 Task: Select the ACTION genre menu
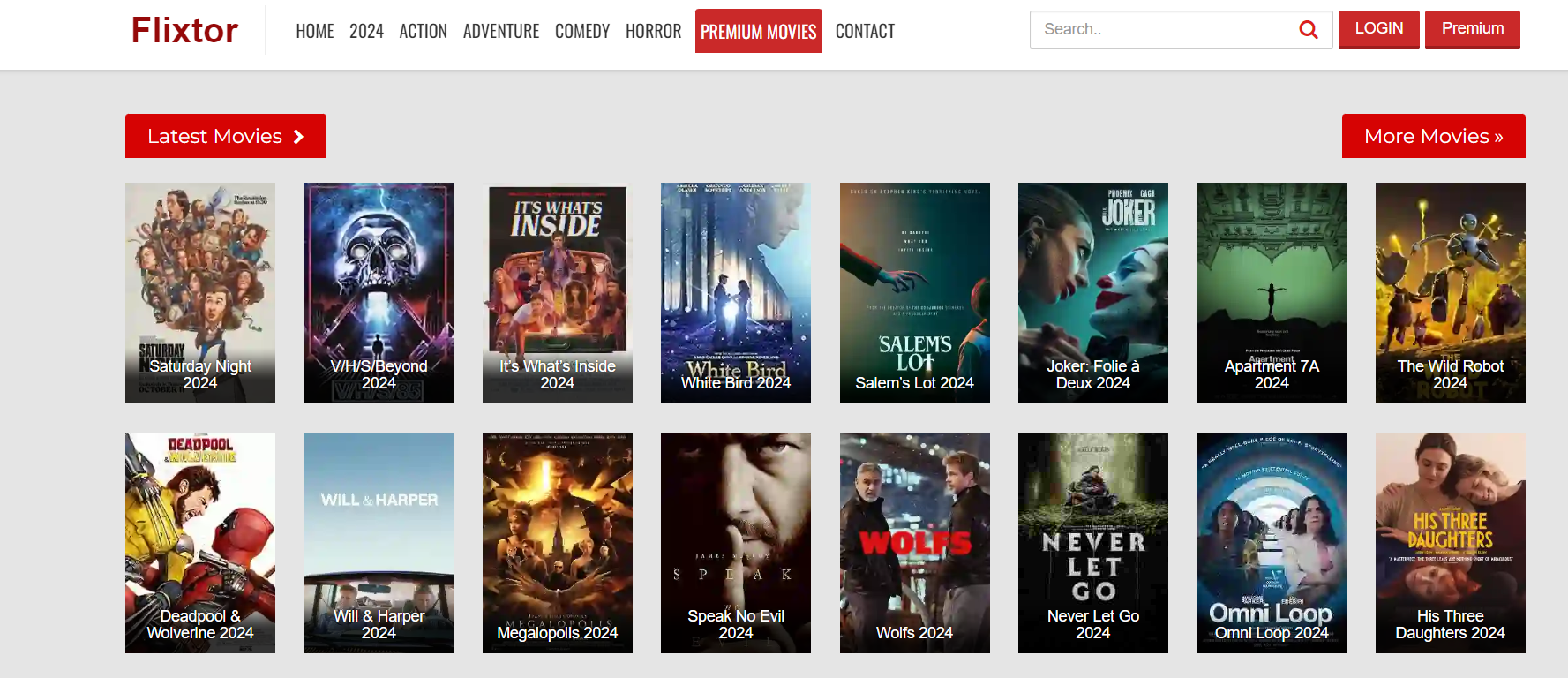coord(424,31)
